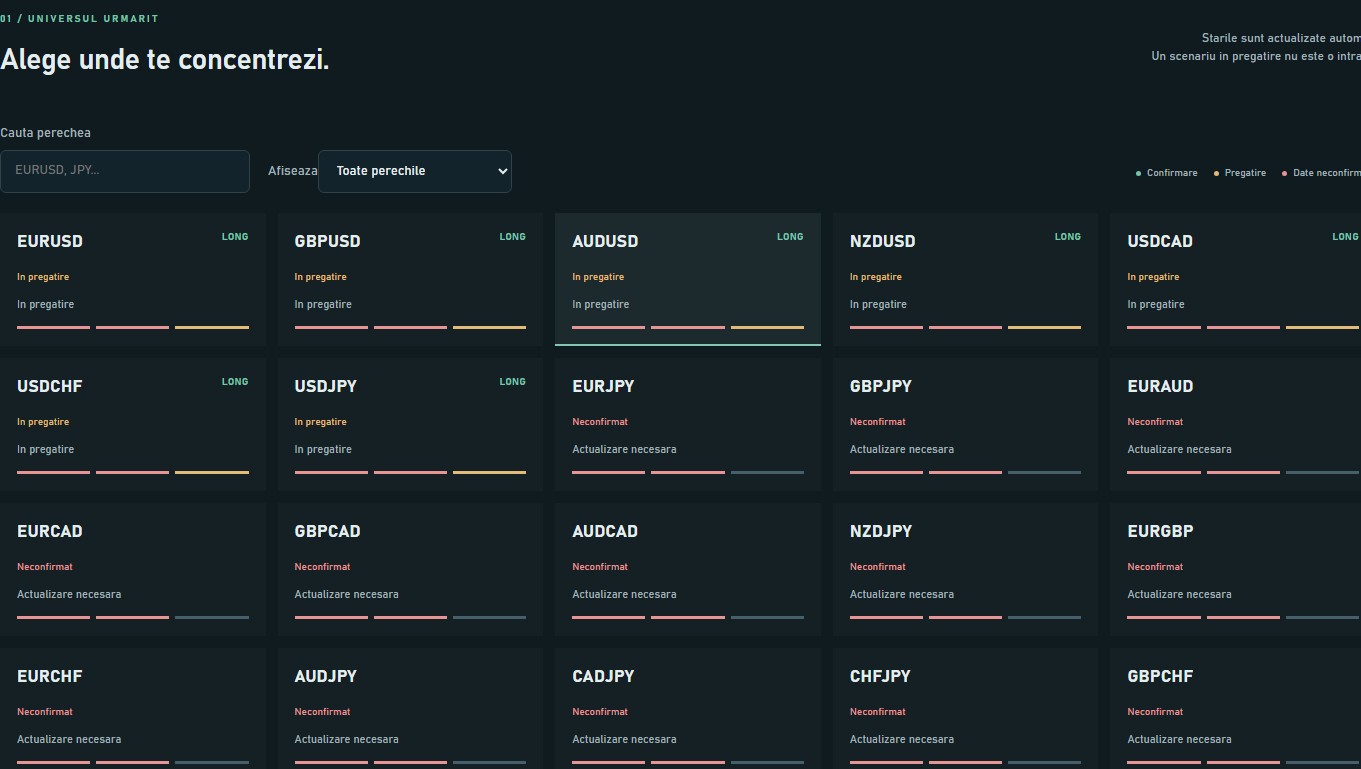Click Actualizare necesara on GBPJPY card
This screenshot has height=769, width=1361.
tap(902, 450)
